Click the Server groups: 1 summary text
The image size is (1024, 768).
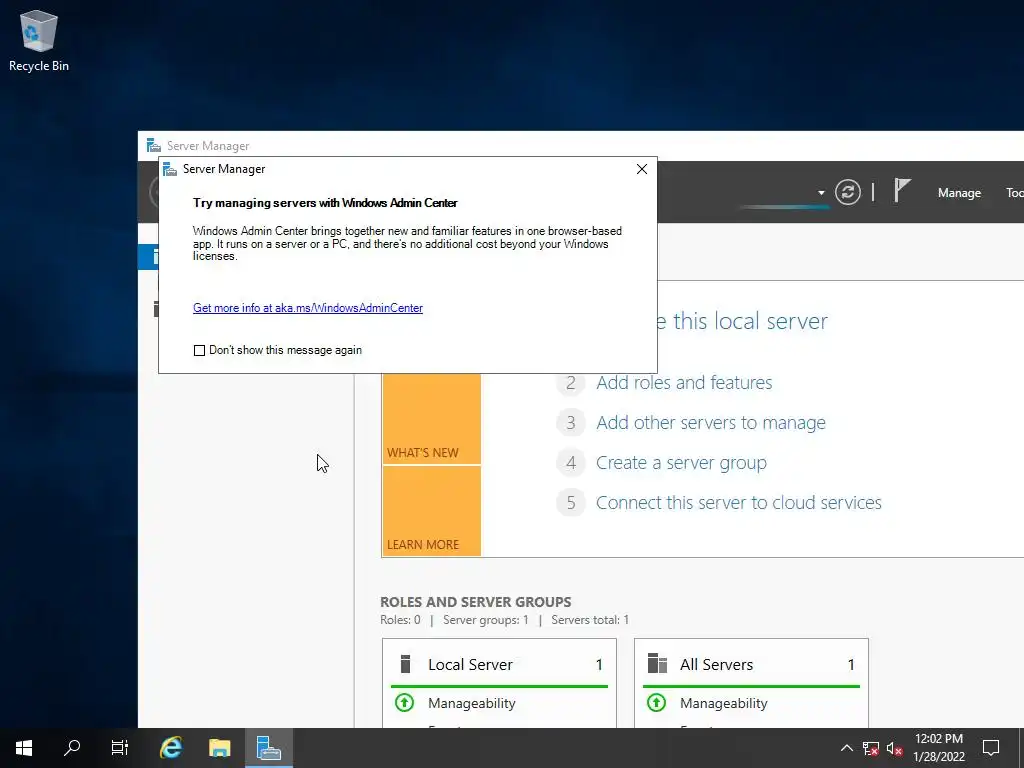coord(486,620)
